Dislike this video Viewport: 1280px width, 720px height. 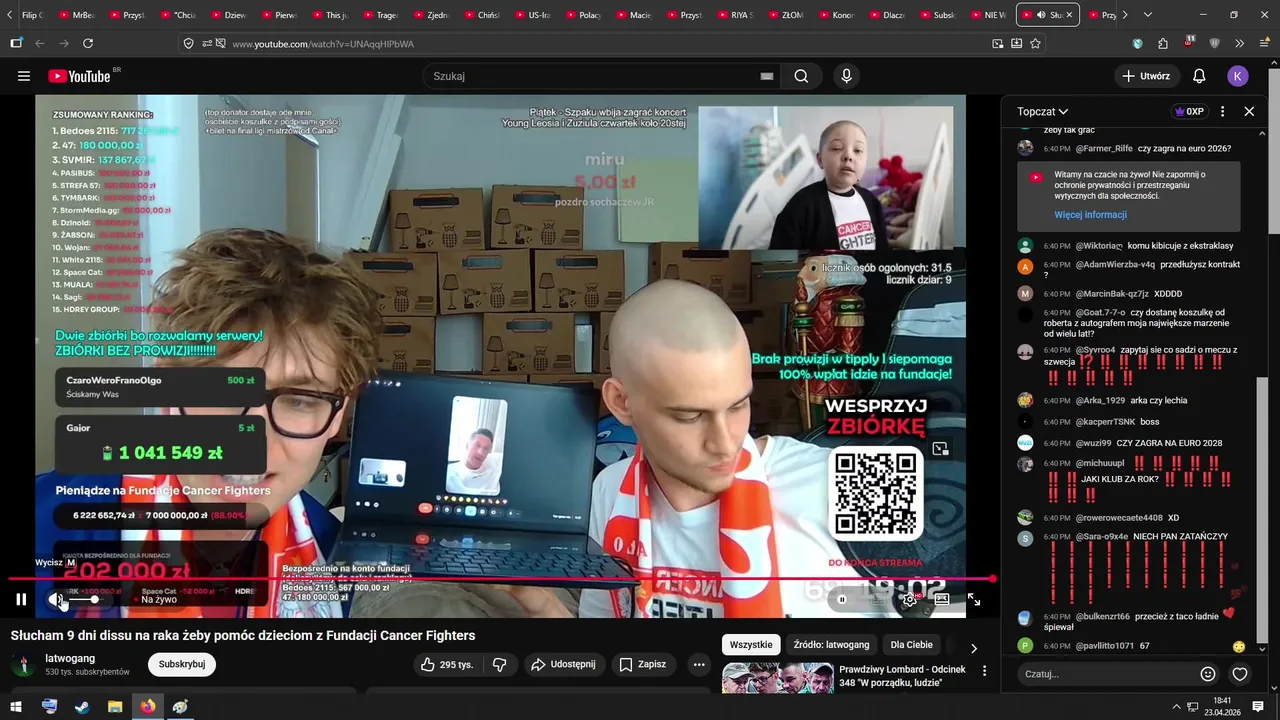tap(500, 664)
